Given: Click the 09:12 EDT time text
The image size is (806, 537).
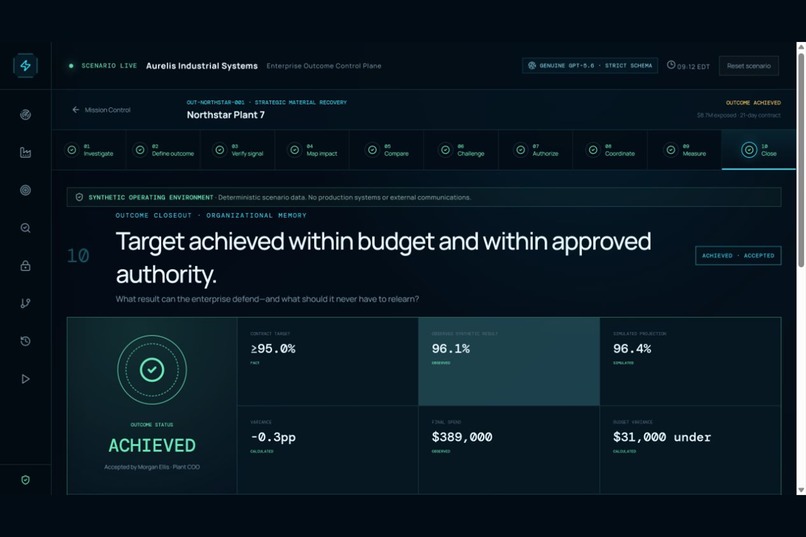Looking at the screenshot, I should (693, 67).
